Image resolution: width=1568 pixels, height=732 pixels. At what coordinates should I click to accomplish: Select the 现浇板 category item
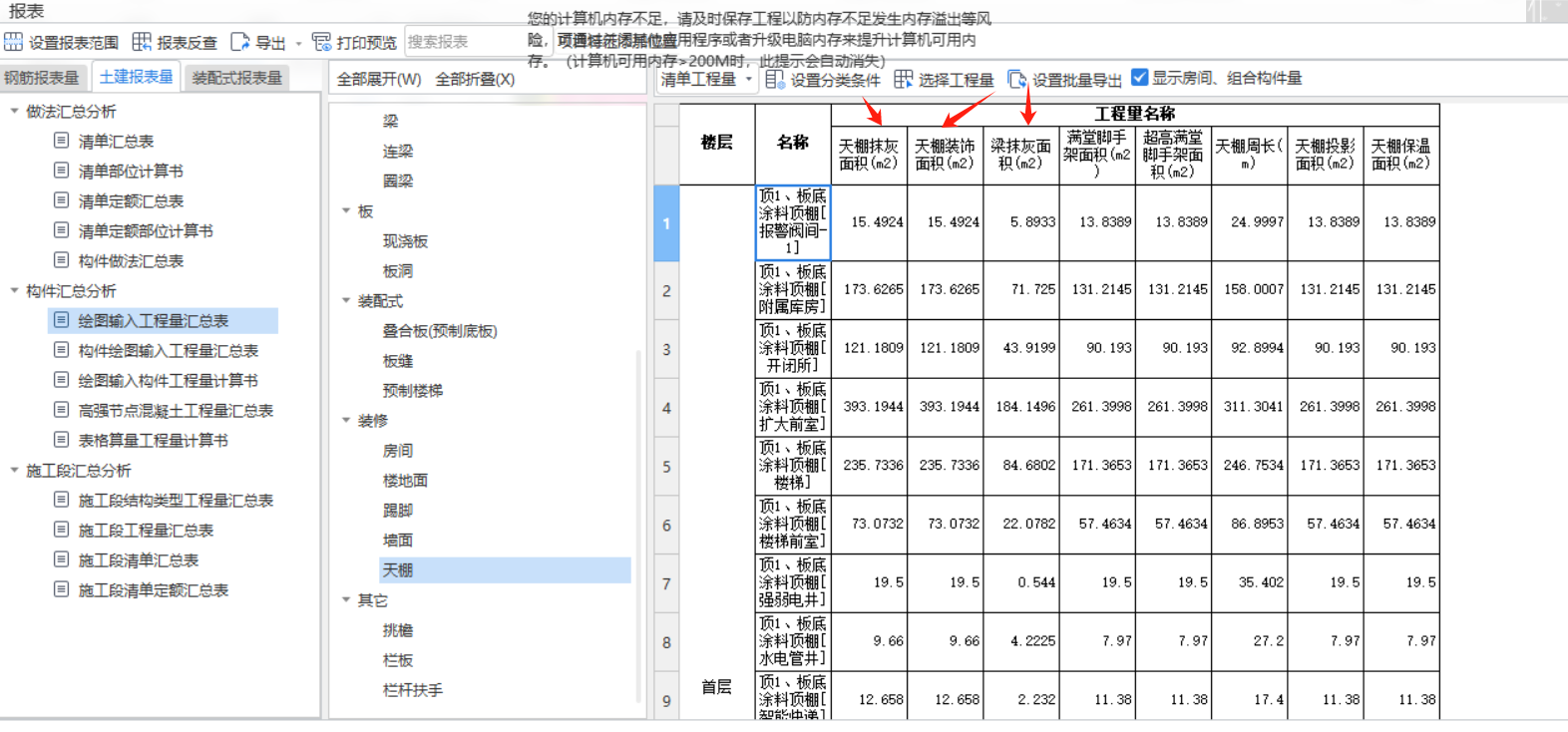pos(405,240)
